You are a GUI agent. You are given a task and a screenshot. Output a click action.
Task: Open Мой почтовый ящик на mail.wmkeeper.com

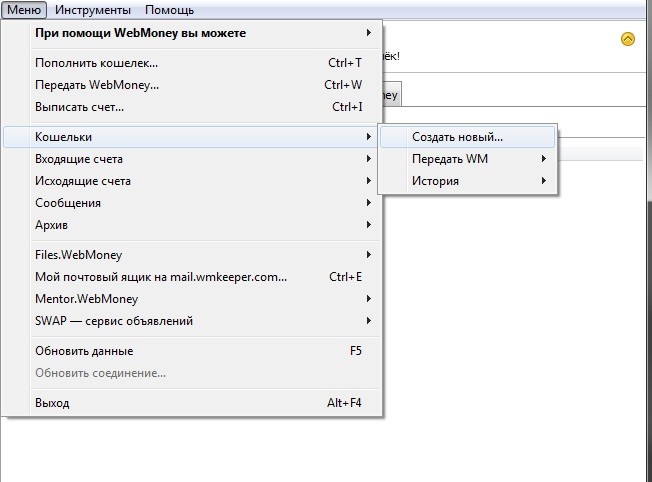(192, 277)
